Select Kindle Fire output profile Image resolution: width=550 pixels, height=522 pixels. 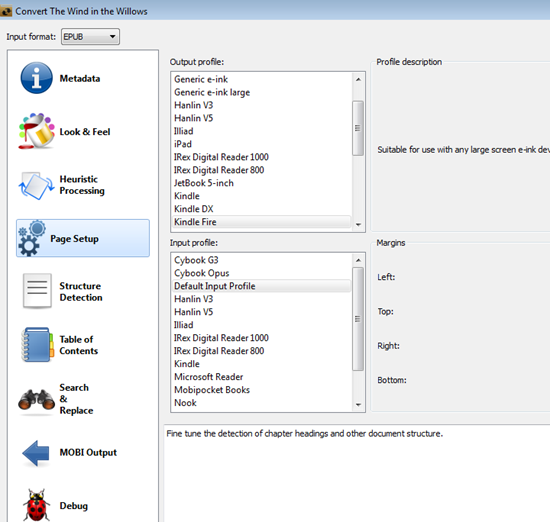click(262, 222)
